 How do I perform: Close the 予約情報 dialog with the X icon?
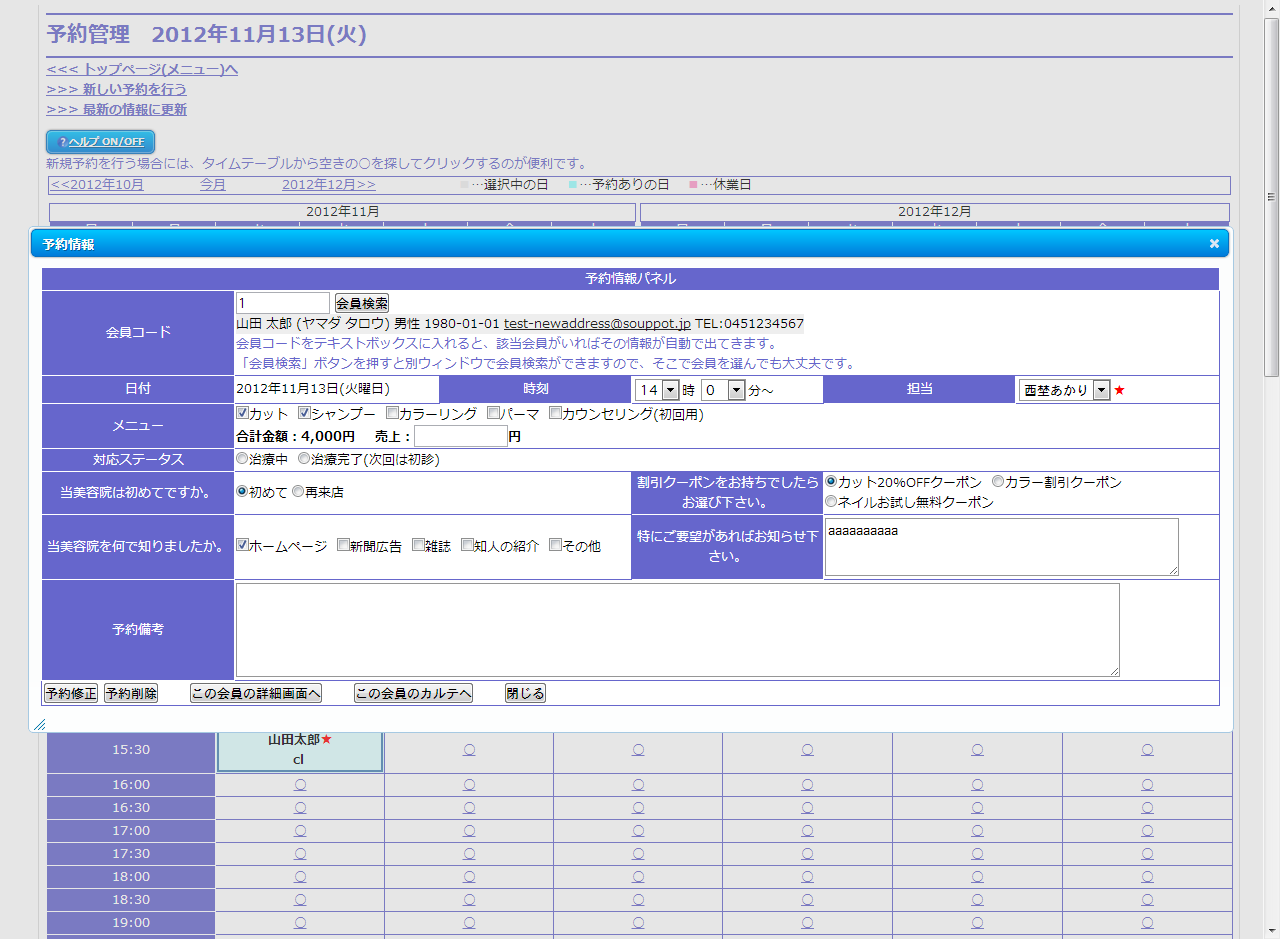pos(1214,243)
